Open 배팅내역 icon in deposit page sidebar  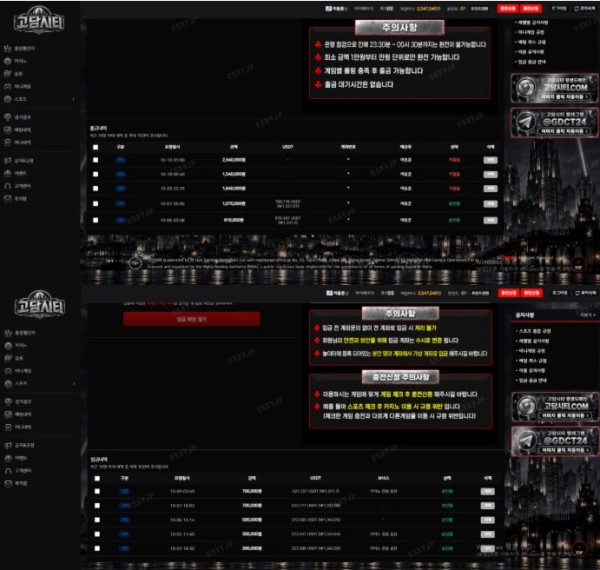pos(8,414)
